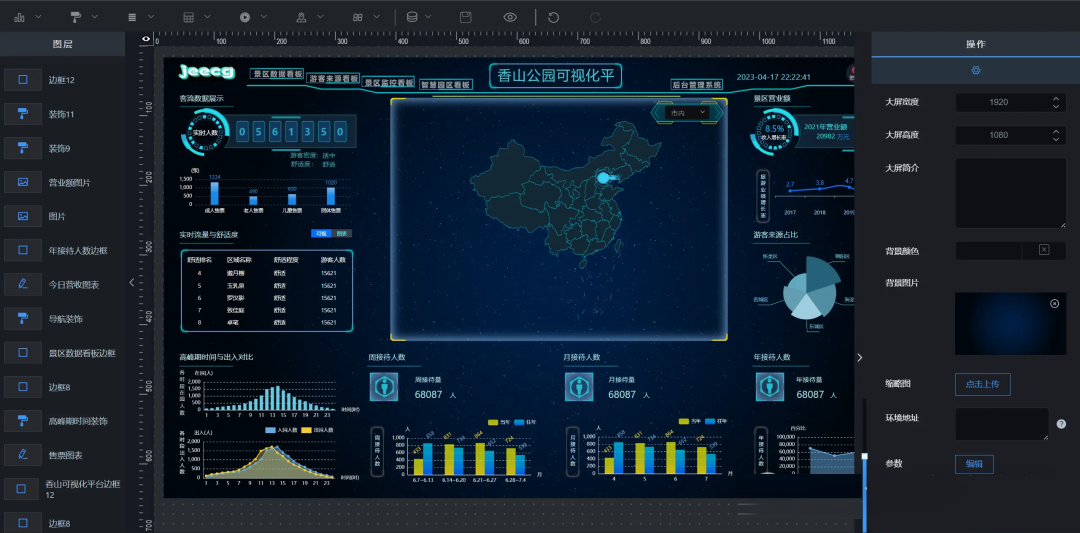Screen dimensions: 1080x533
Task: Clear the 背景颜色 color using the X box
Action: [x=1043, y=250]
